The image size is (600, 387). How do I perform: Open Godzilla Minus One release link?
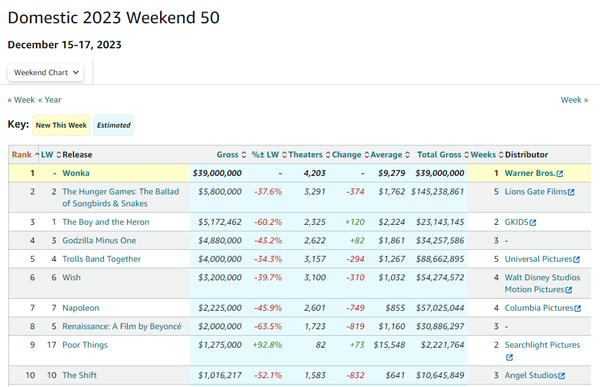coord(99,240)
